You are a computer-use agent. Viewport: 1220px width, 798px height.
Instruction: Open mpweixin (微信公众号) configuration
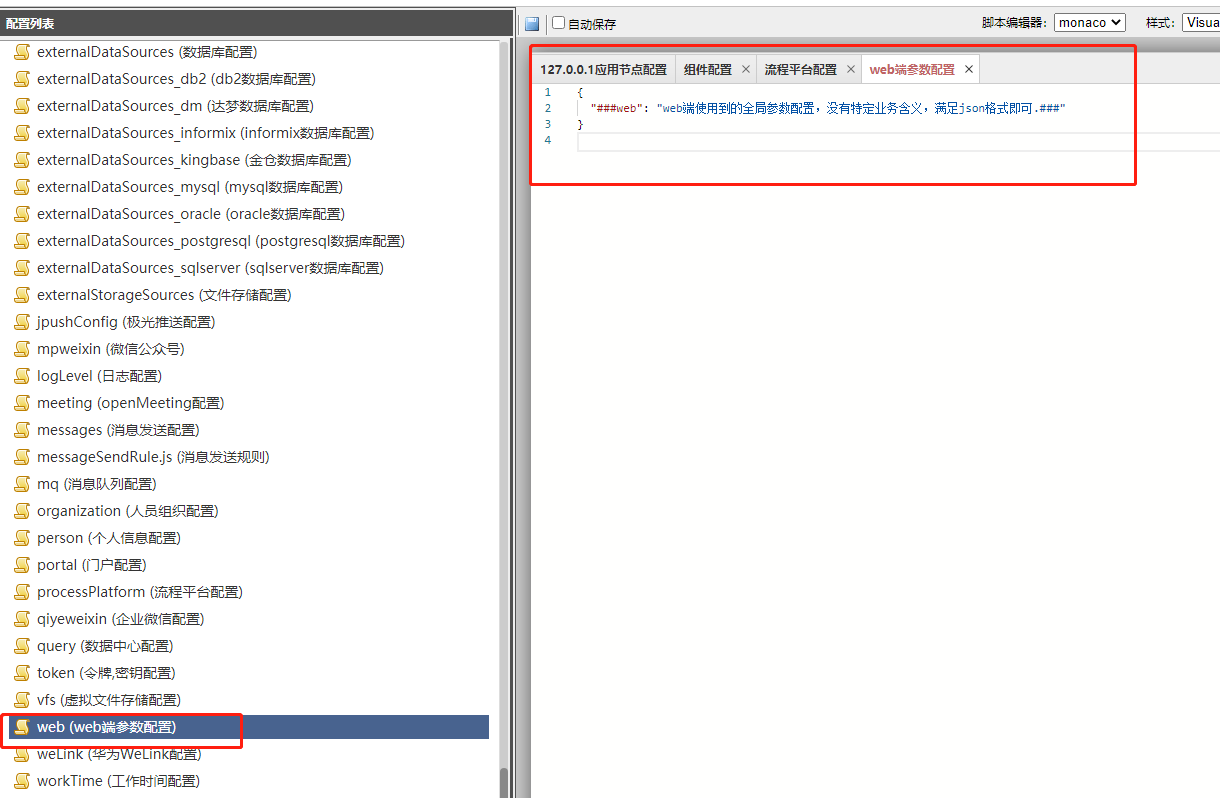[x=111, y=349]
